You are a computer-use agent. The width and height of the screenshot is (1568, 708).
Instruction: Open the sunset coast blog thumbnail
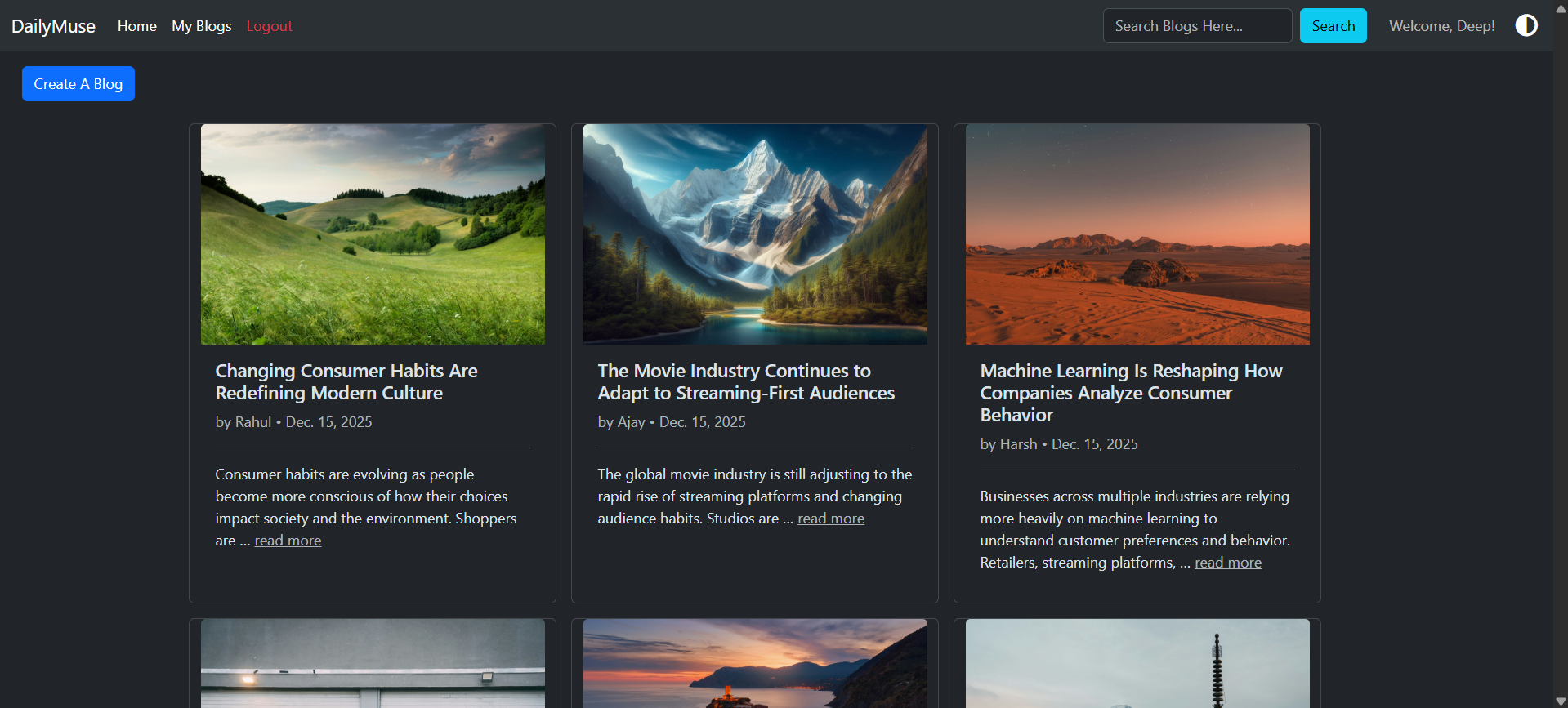[x=755, y=663]
